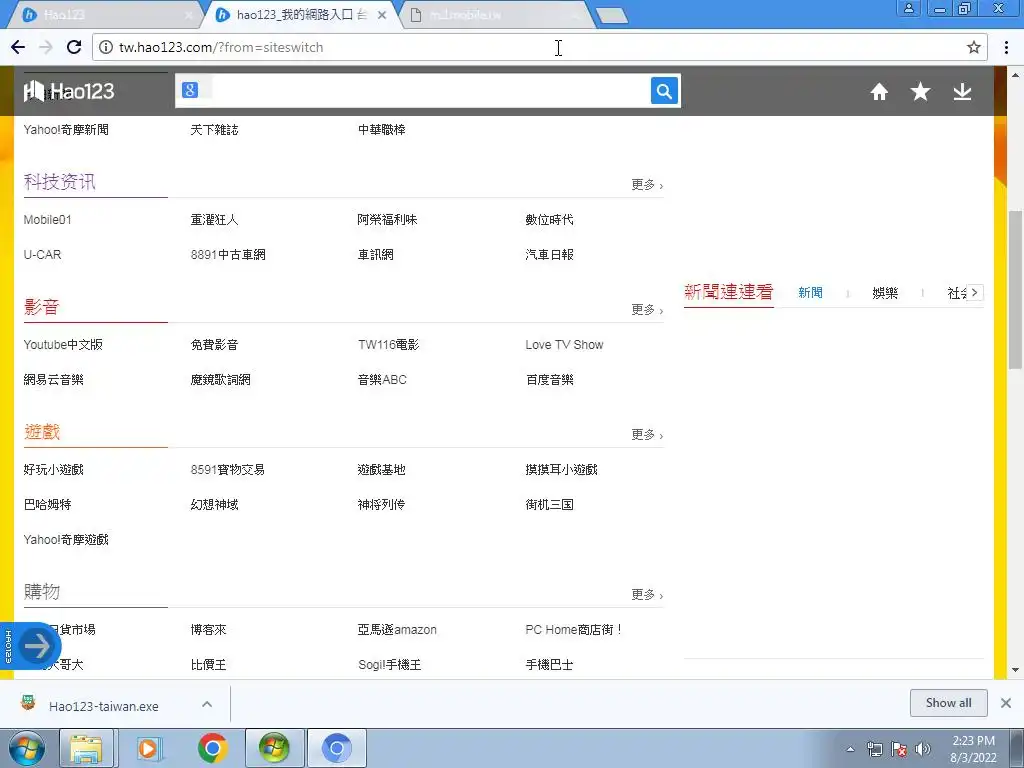Open the 天下雜誌 link

[x=214, y=129]
